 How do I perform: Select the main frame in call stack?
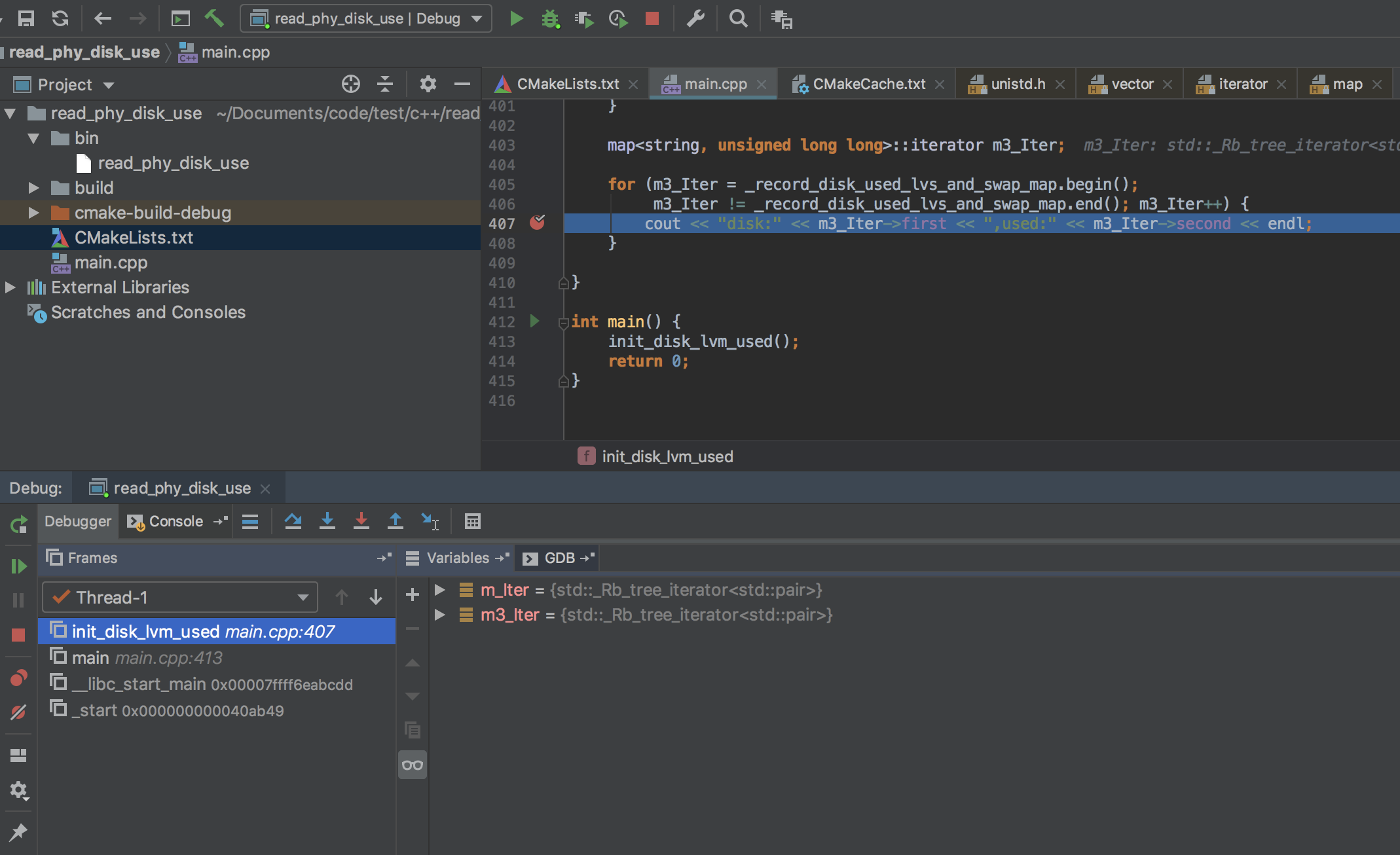tap(131, 657)
